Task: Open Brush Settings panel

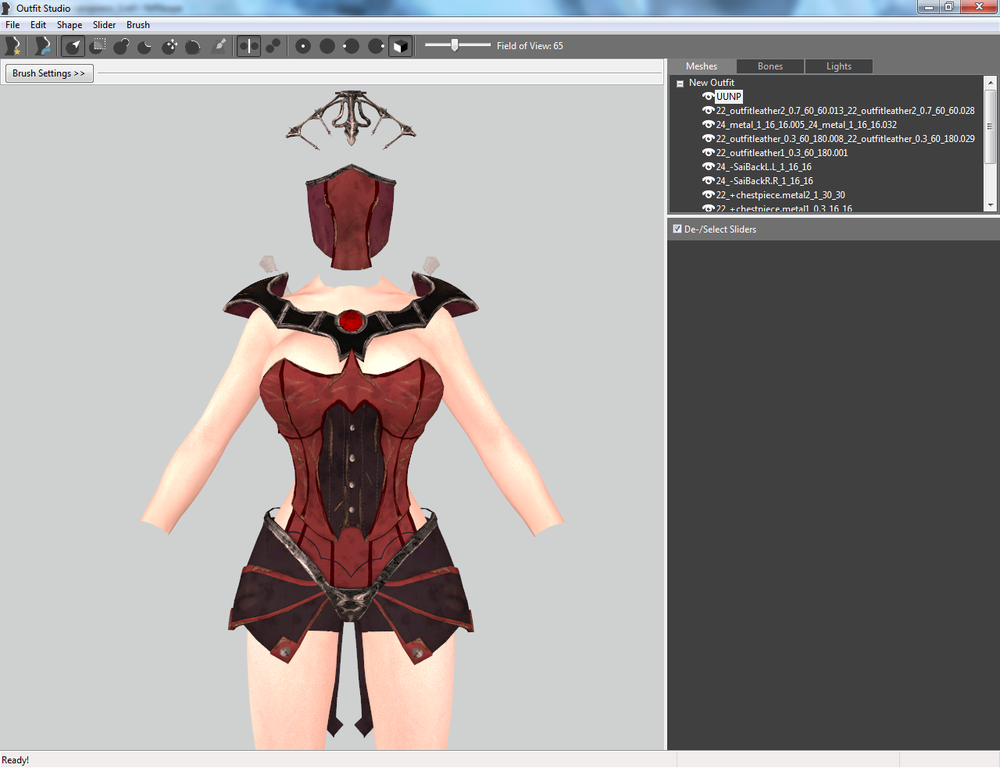Action: 48,73
